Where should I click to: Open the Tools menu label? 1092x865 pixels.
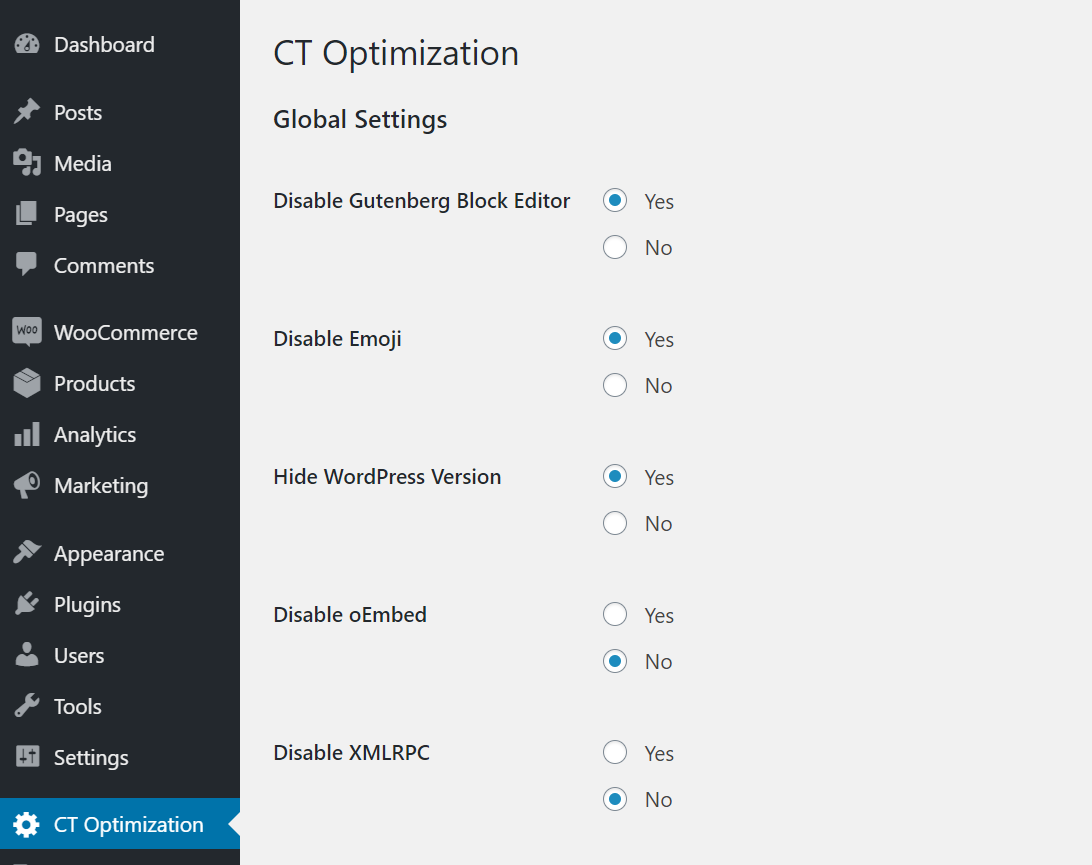[x=77, y=706]
